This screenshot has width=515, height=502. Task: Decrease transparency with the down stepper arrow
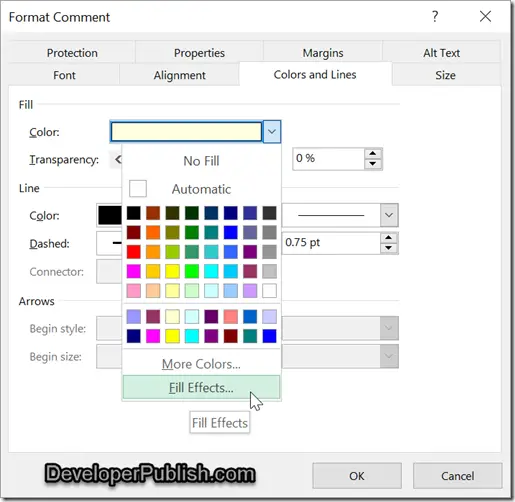tap(373, 164)
